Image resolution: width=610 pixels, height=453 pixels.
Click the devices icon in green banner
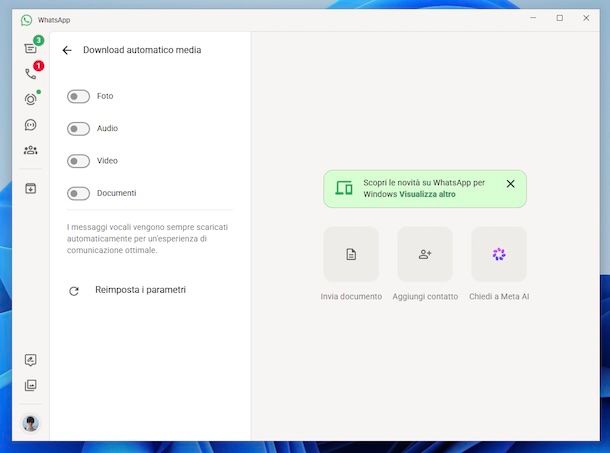(x=344, y=188)
